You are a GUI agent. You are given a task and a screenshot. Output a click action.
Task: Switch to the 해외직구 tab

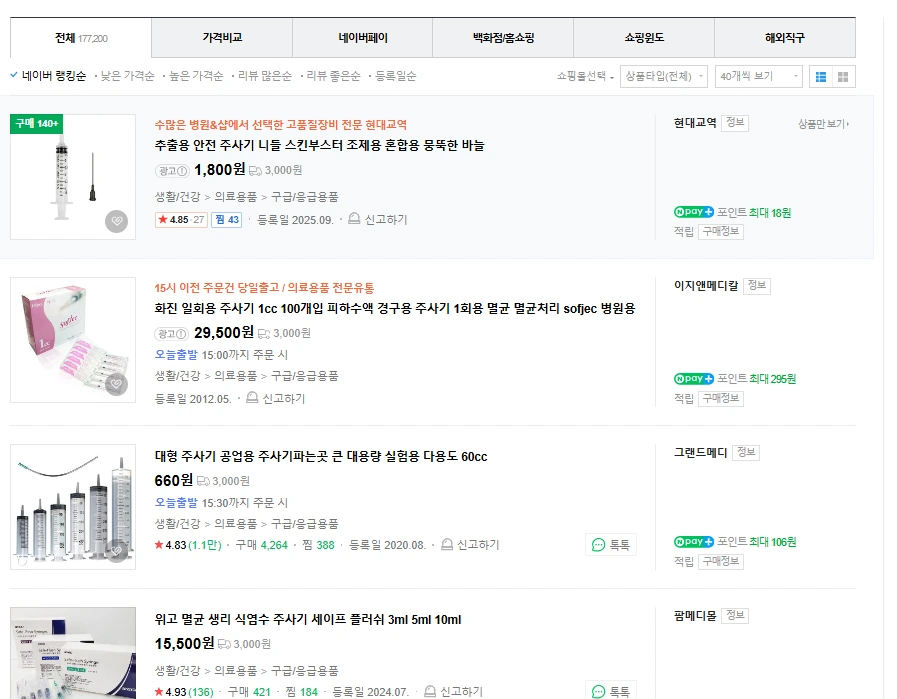785,37
